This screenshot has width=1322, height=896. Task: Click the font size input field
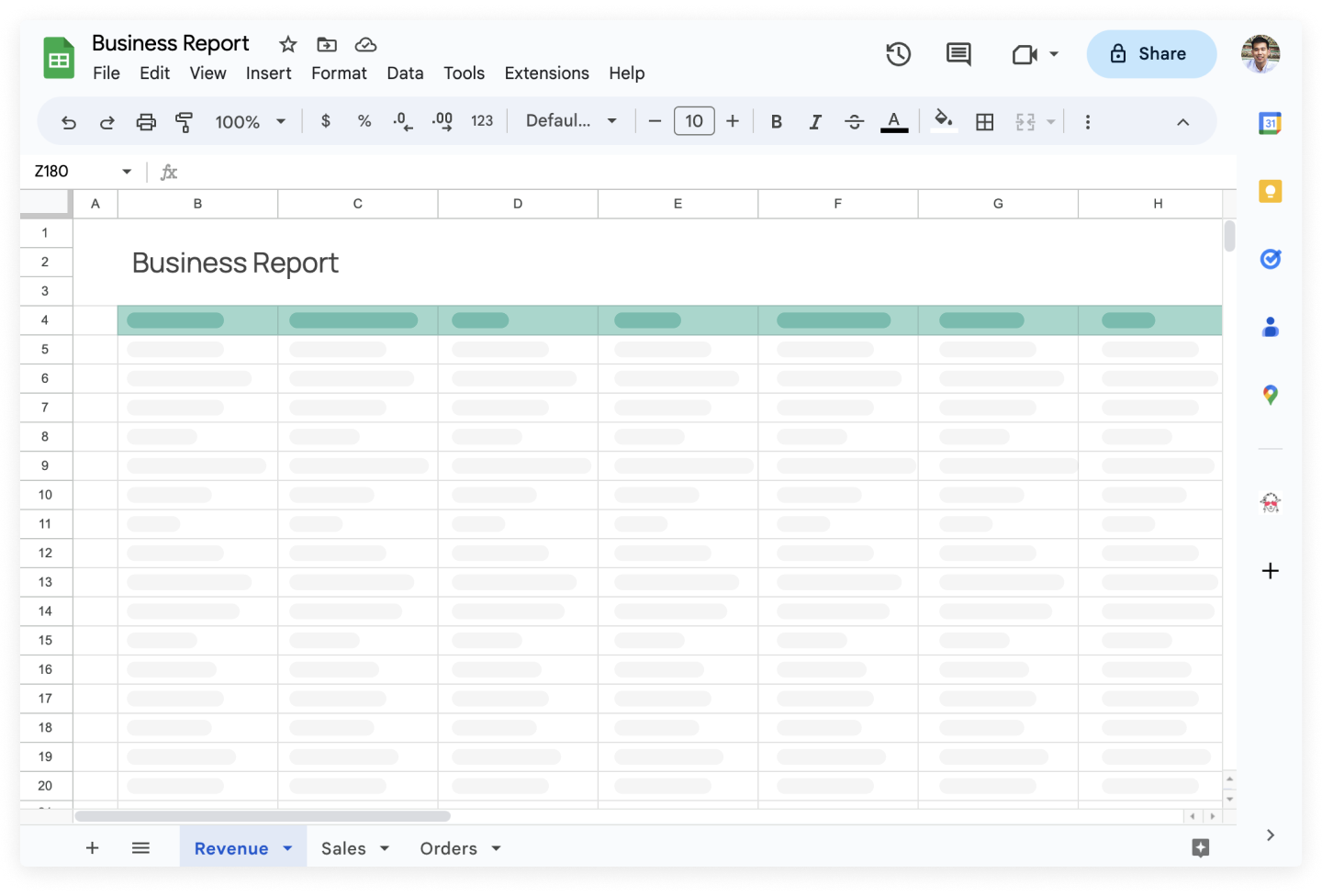click(694, 121)
